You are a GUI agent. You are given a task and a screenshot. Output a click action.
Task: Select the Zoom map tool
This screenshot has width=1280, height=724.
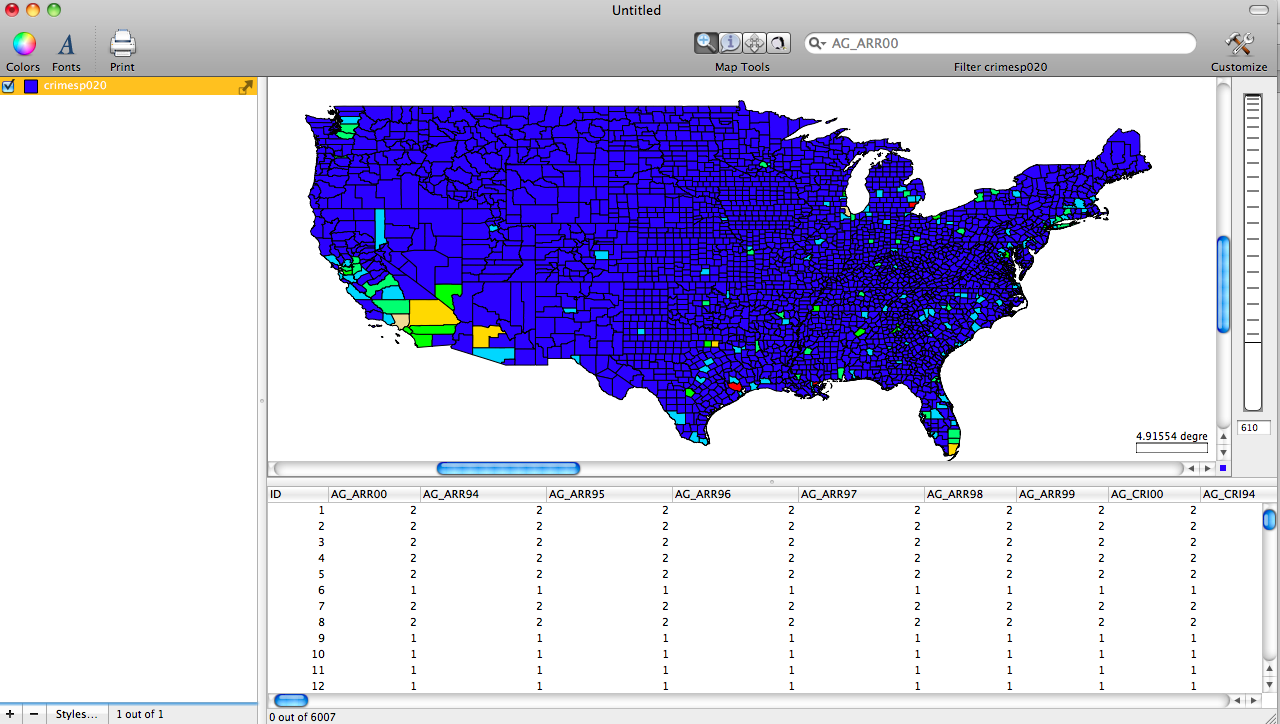pos(706,42)
